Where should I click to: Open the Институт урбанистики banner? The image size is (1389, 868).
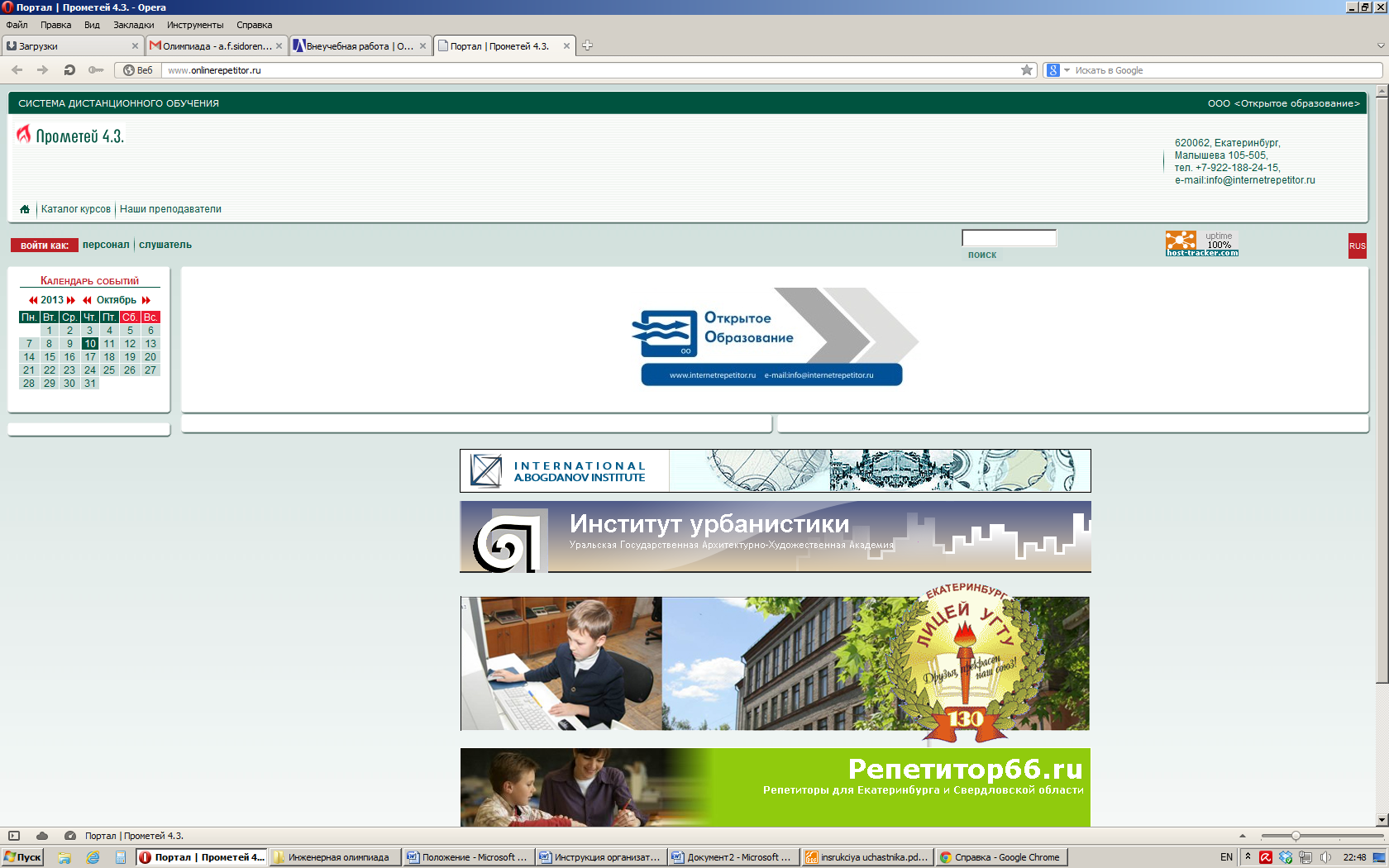[776, 537]
